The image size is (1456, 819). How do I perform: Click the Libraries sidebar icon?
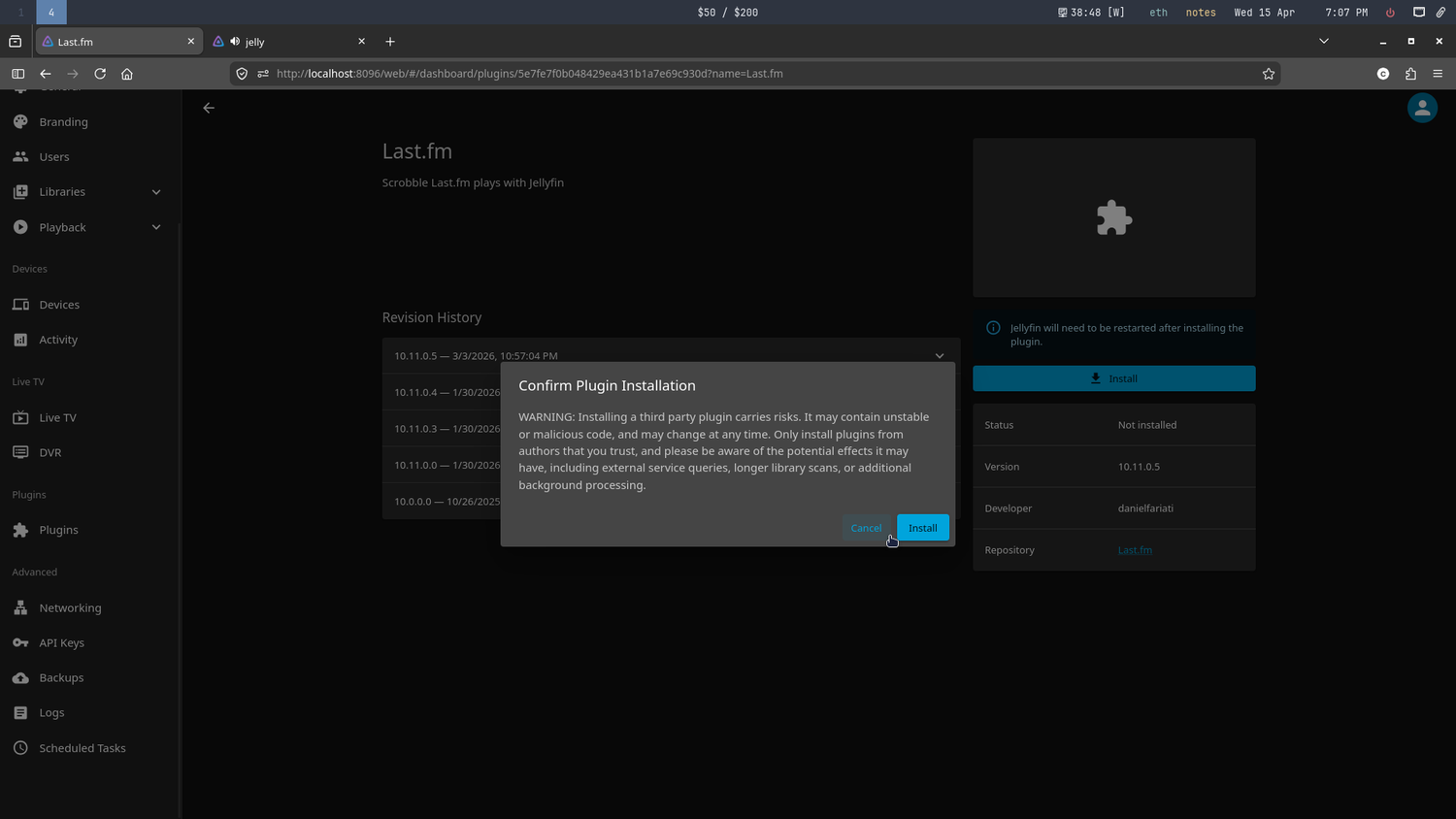tap(20, 192)
